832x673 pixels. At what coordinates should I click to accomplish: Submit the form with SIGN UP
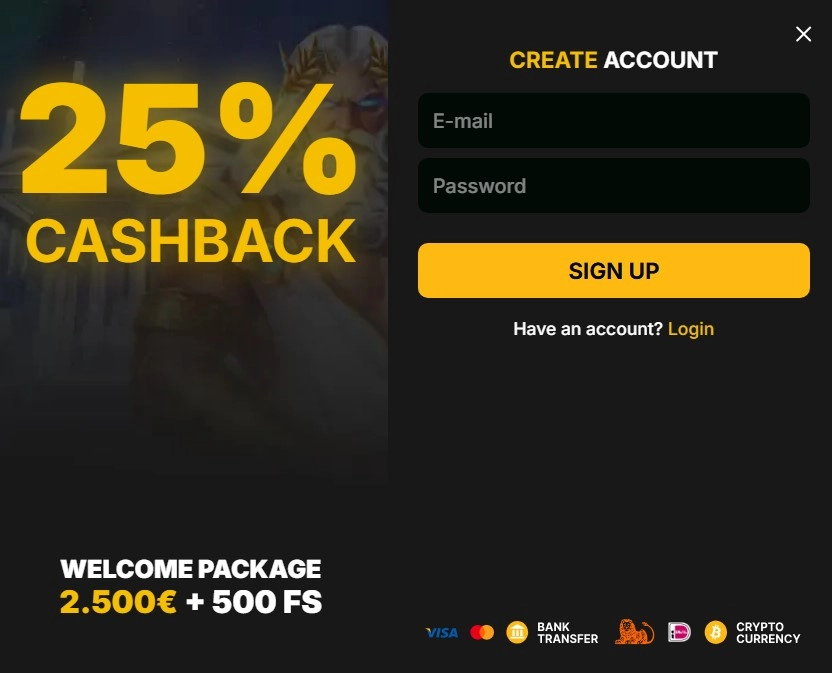(x=613, y=271)
